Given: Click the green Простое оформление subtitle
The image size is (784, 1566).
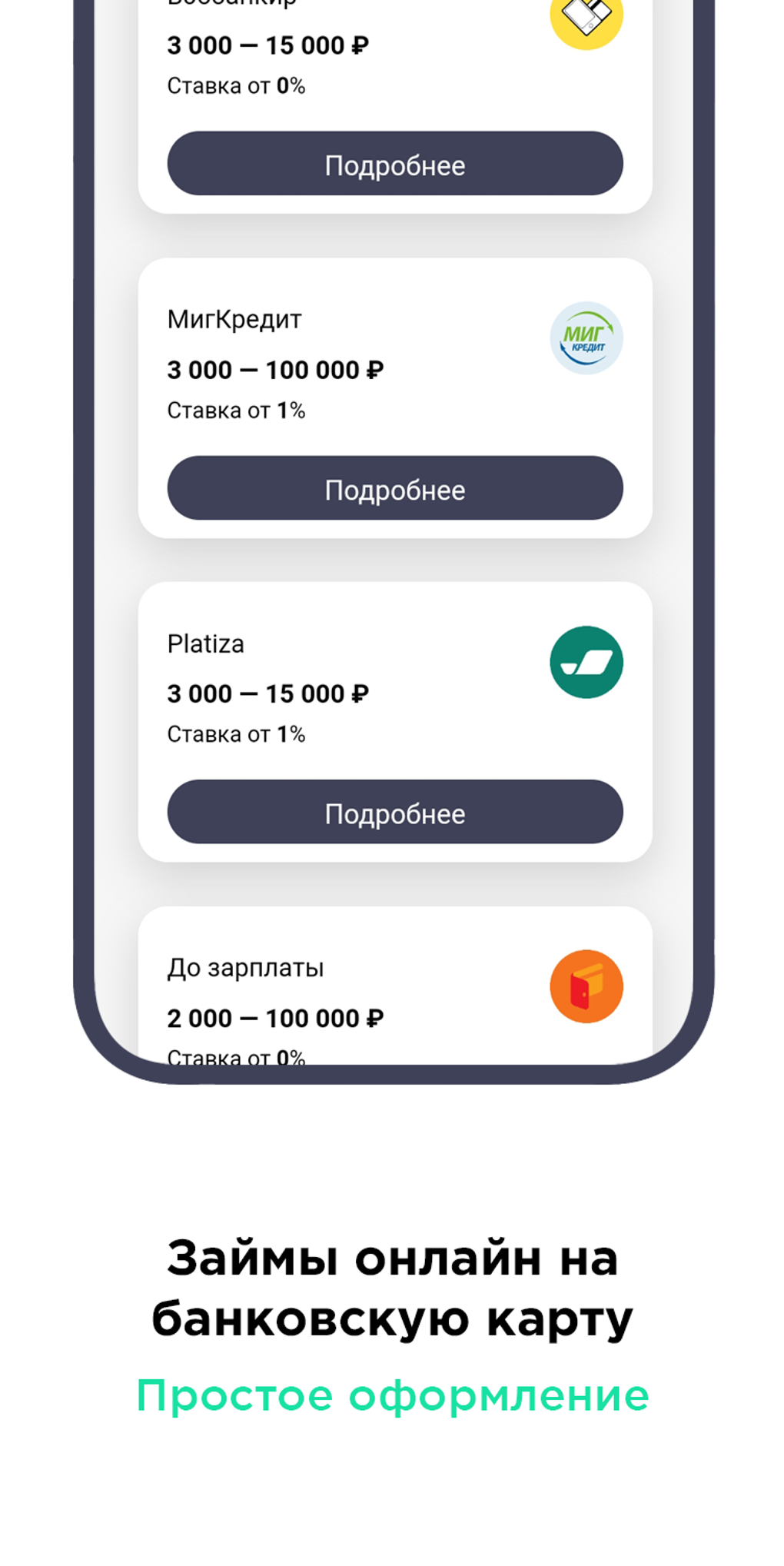Looking at the screenshot, I should tap(392, 1395).
